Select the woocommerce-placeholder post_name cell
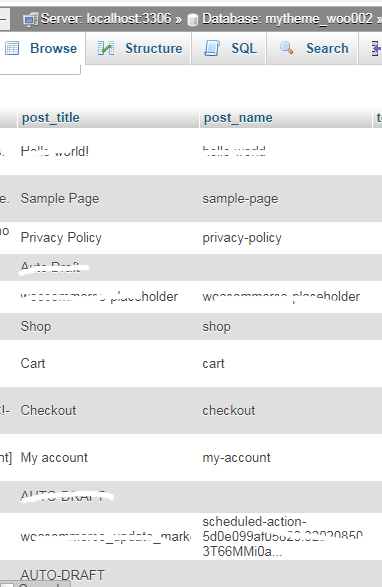The image size is (382, 587). 286,297
